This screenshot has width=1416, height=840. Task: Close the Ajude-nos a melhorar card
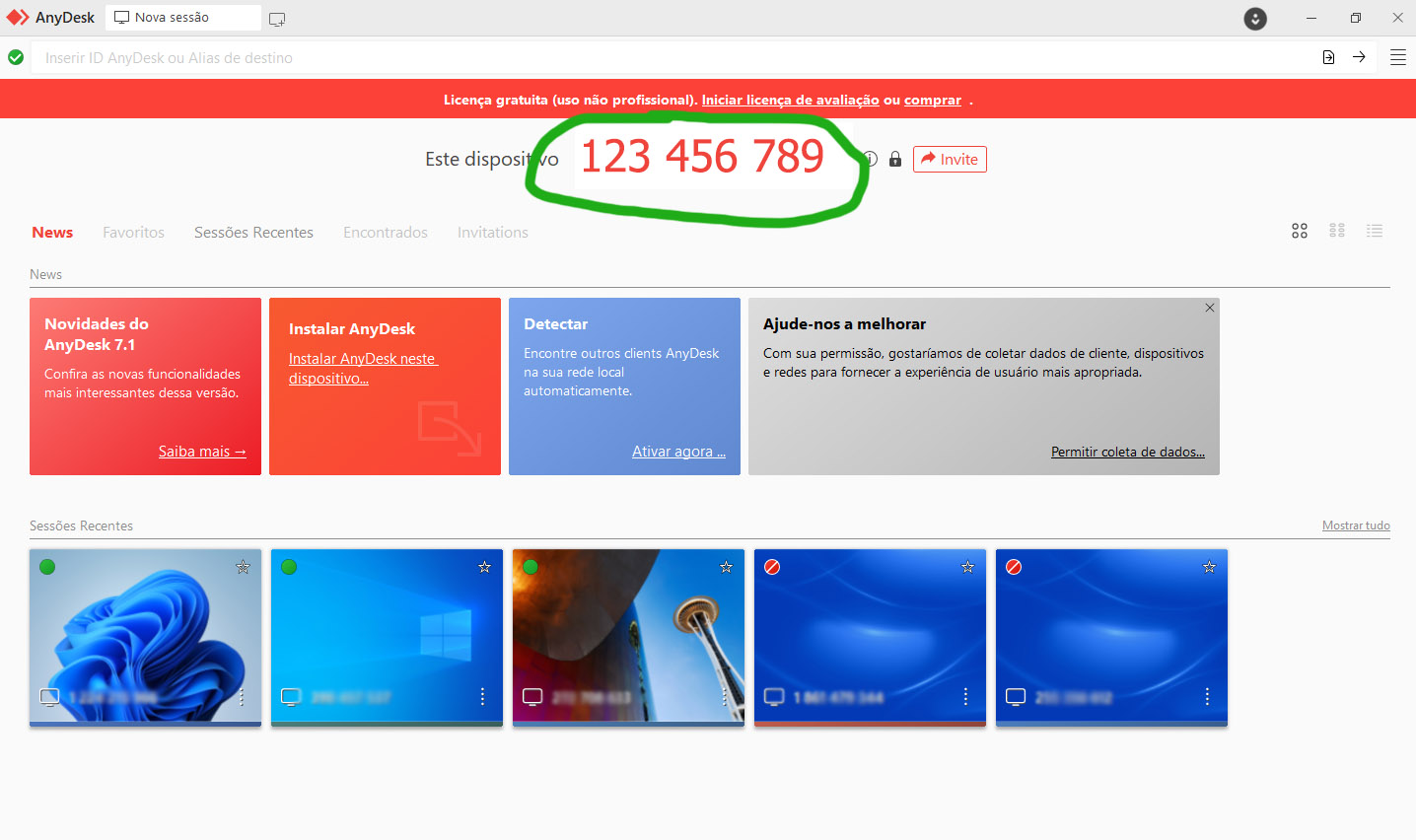[1210, 309]
